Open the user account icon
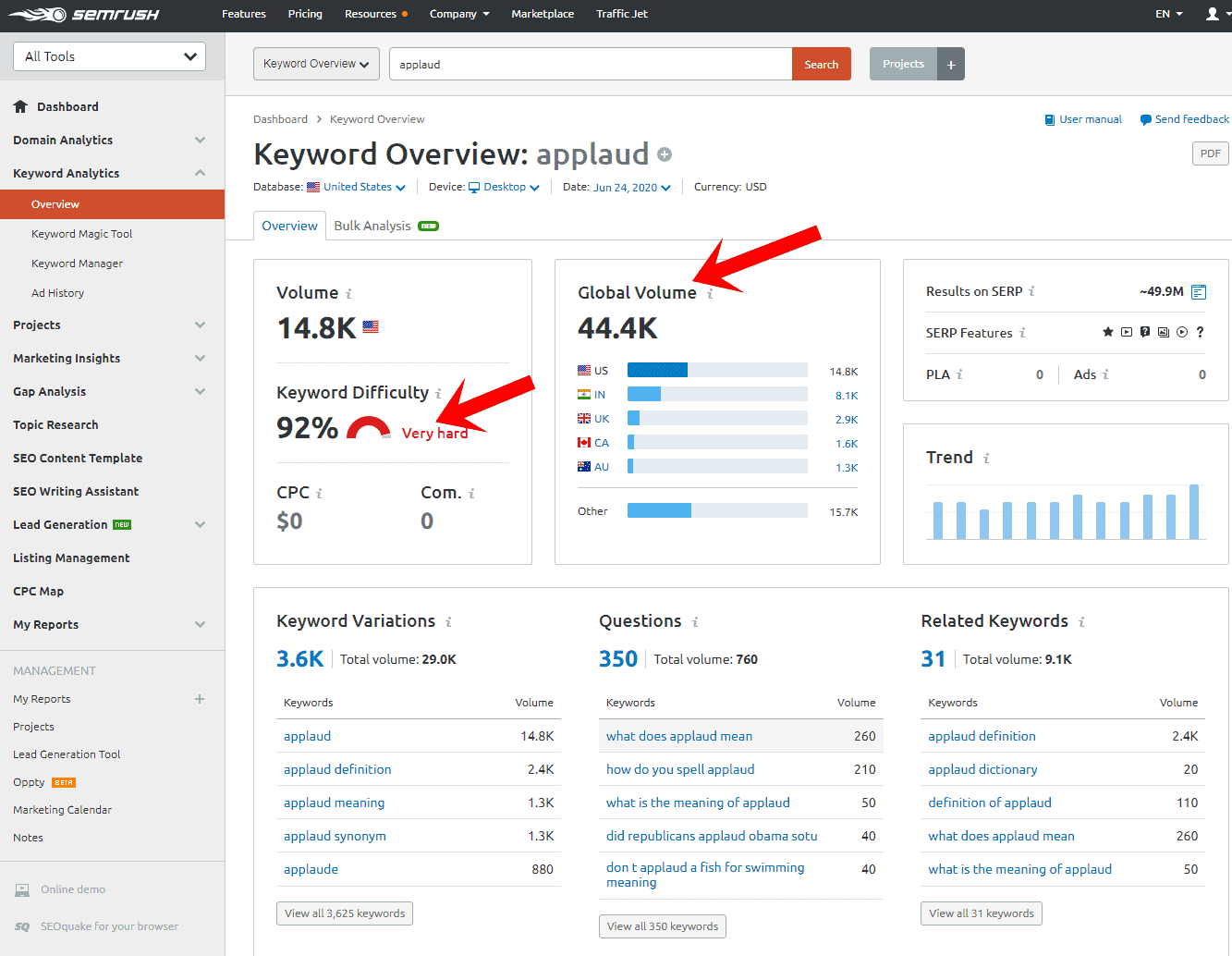Viewport: 1232px width, 956px height. coord(1212,14)
